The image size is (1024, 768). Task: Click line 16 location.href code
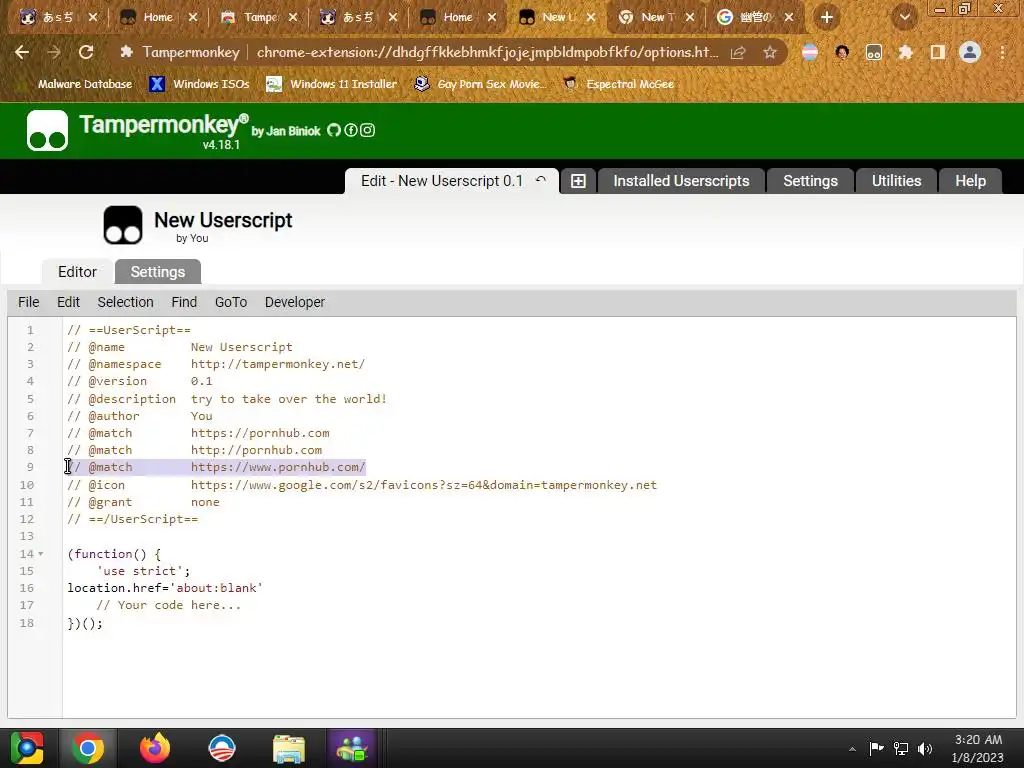coord(165,588)
